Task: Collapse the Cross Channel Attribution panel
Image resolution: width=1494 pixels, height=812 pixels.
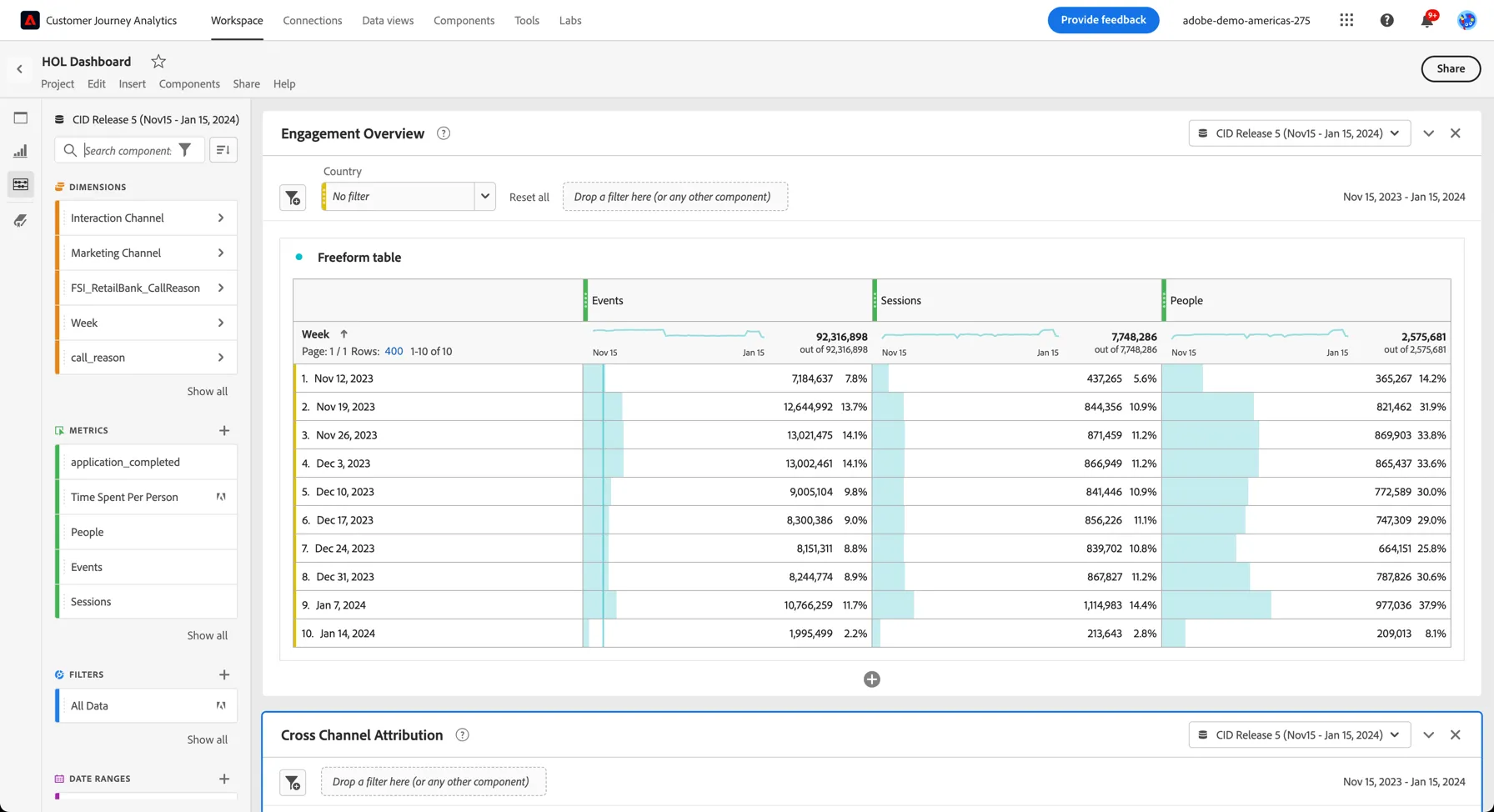Action: tap(1428, 734)
